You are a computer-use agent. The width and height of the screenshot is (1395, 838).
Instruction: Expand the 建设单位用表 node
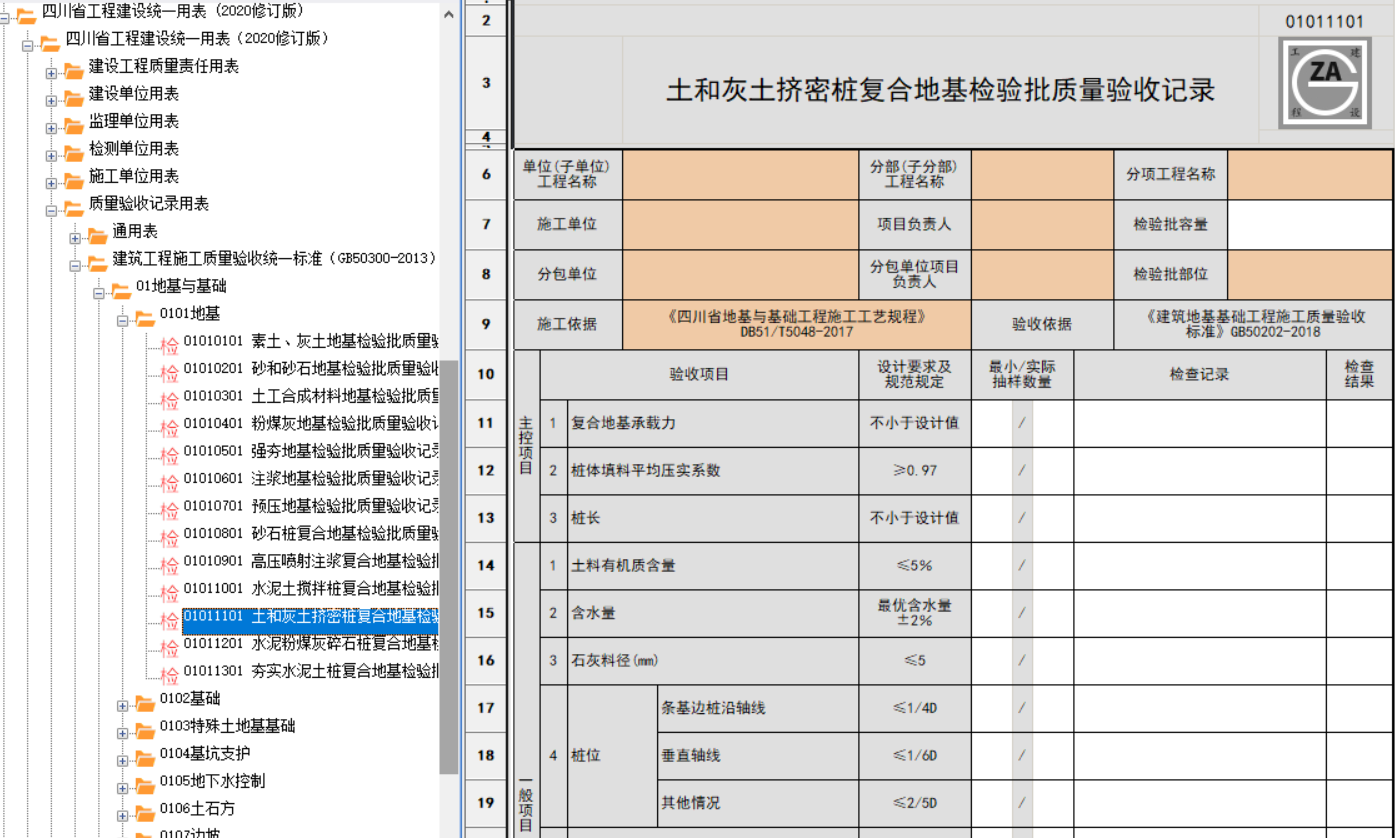coord(51,99)
